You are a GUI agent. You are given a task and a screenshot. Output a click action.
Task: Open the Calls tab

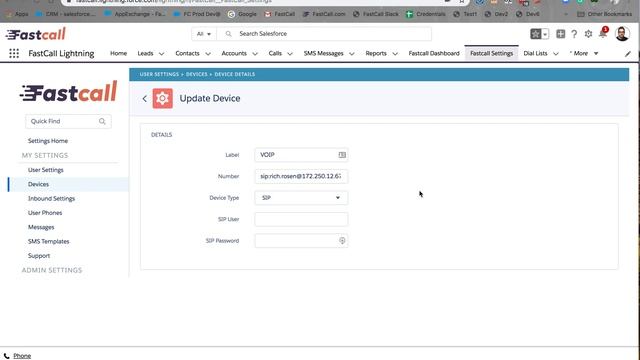(x=275, y=53)
